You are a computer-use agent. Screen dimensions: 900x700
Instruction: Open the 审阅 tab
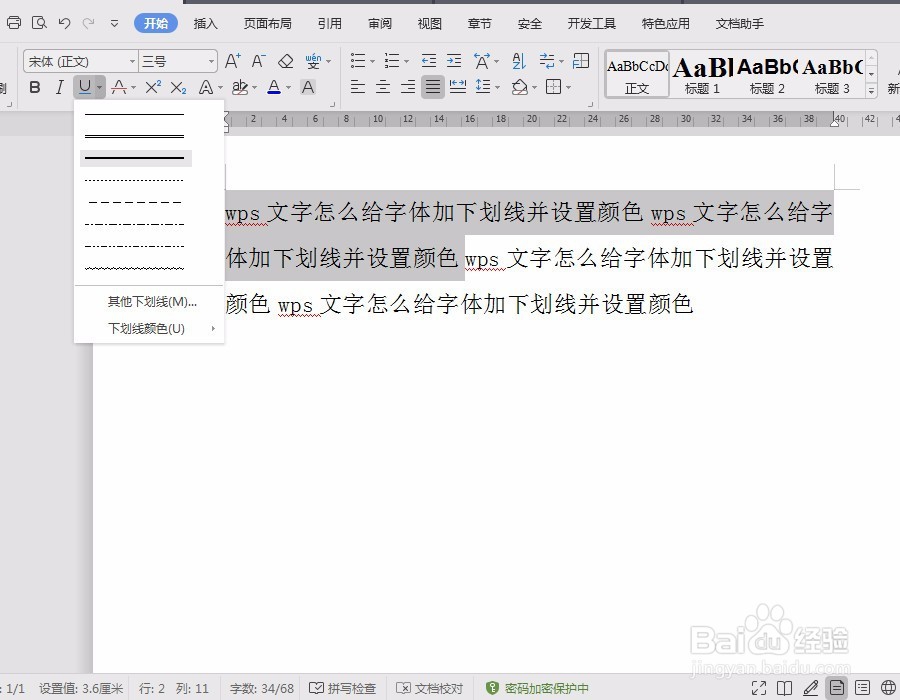(x=380, y=24)
